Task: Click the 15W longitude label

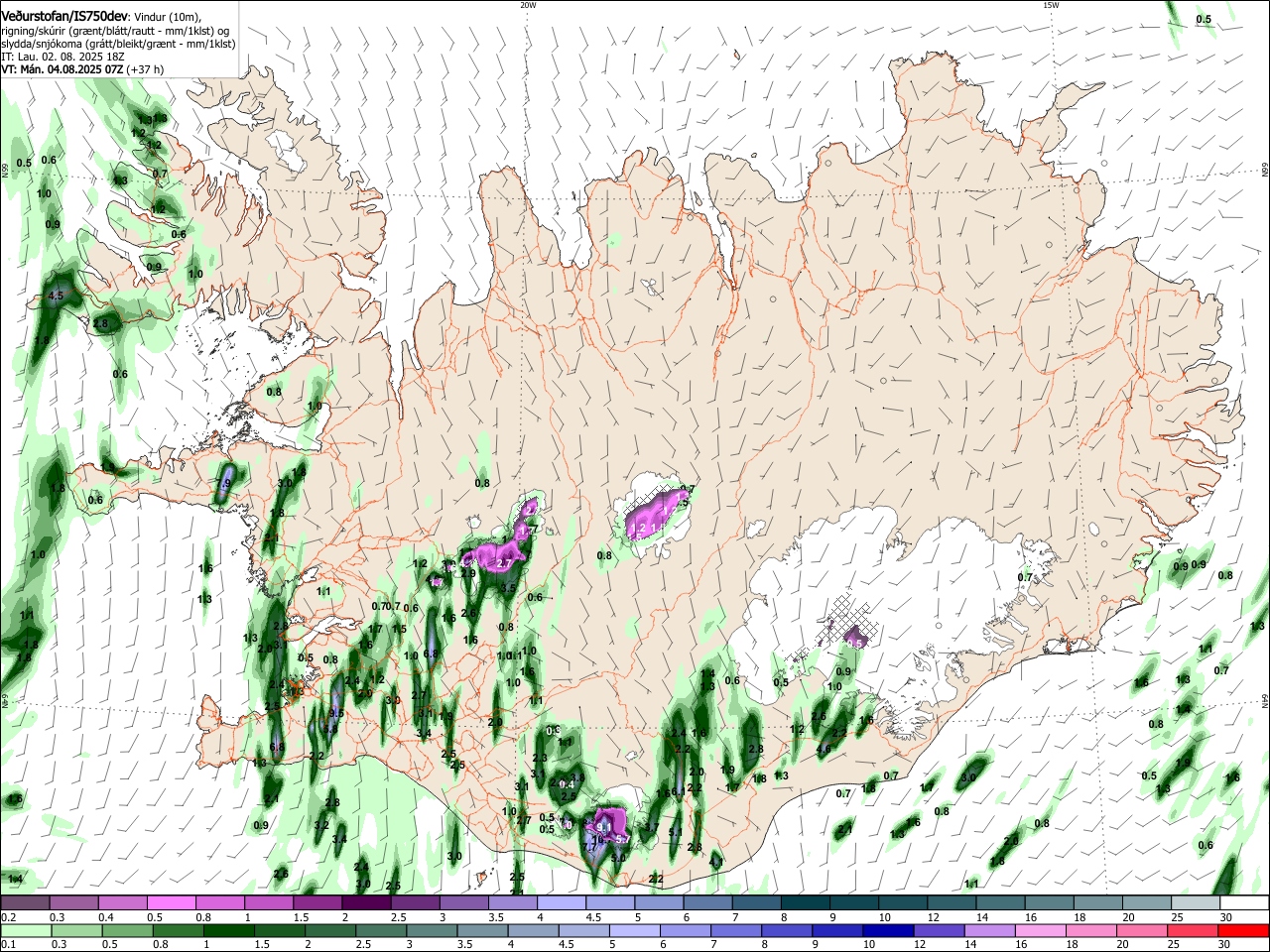Action: 1051,5
